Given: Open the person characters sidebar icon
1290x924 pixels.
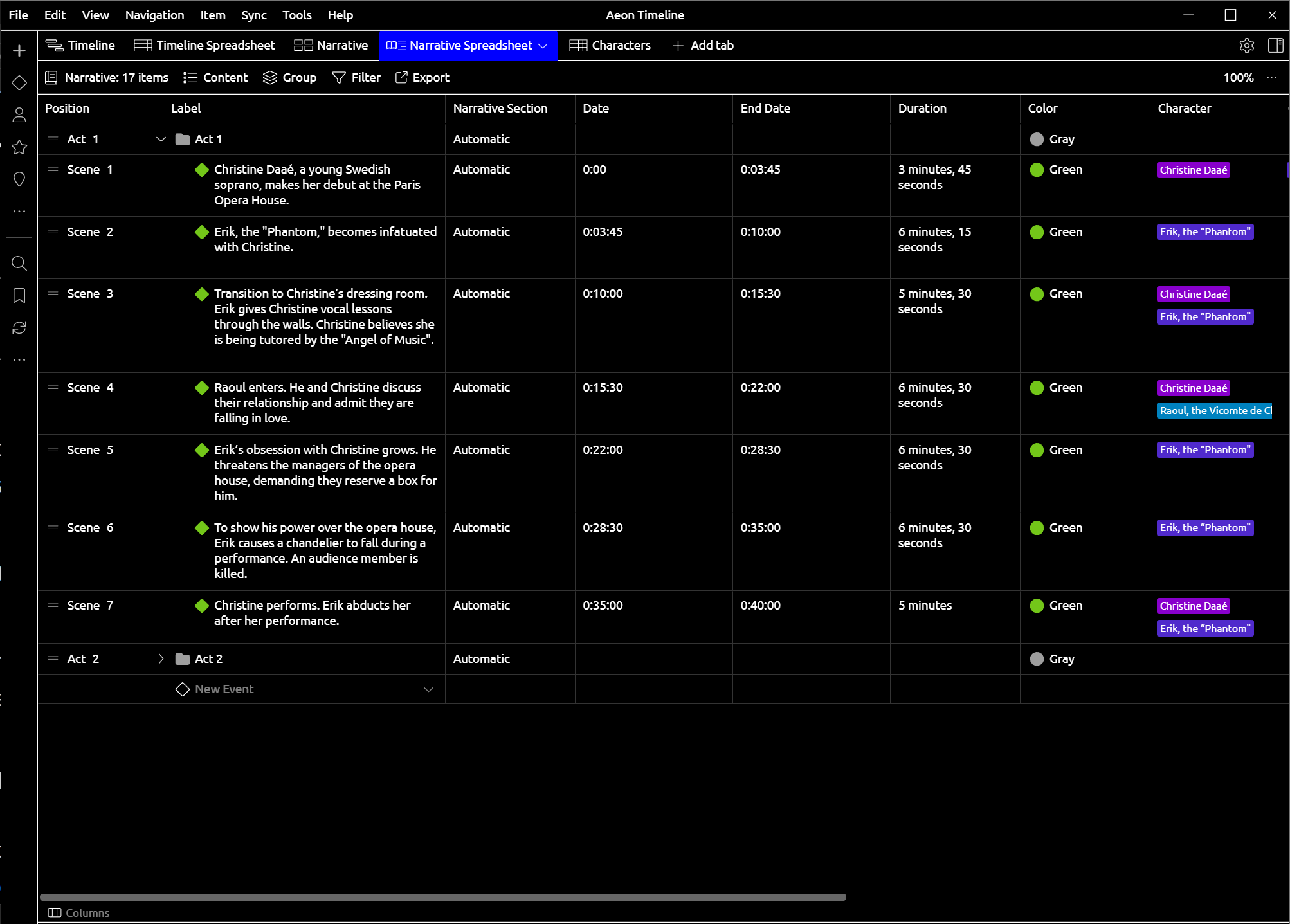Looking at the screenshot, I should coord(19,115).
